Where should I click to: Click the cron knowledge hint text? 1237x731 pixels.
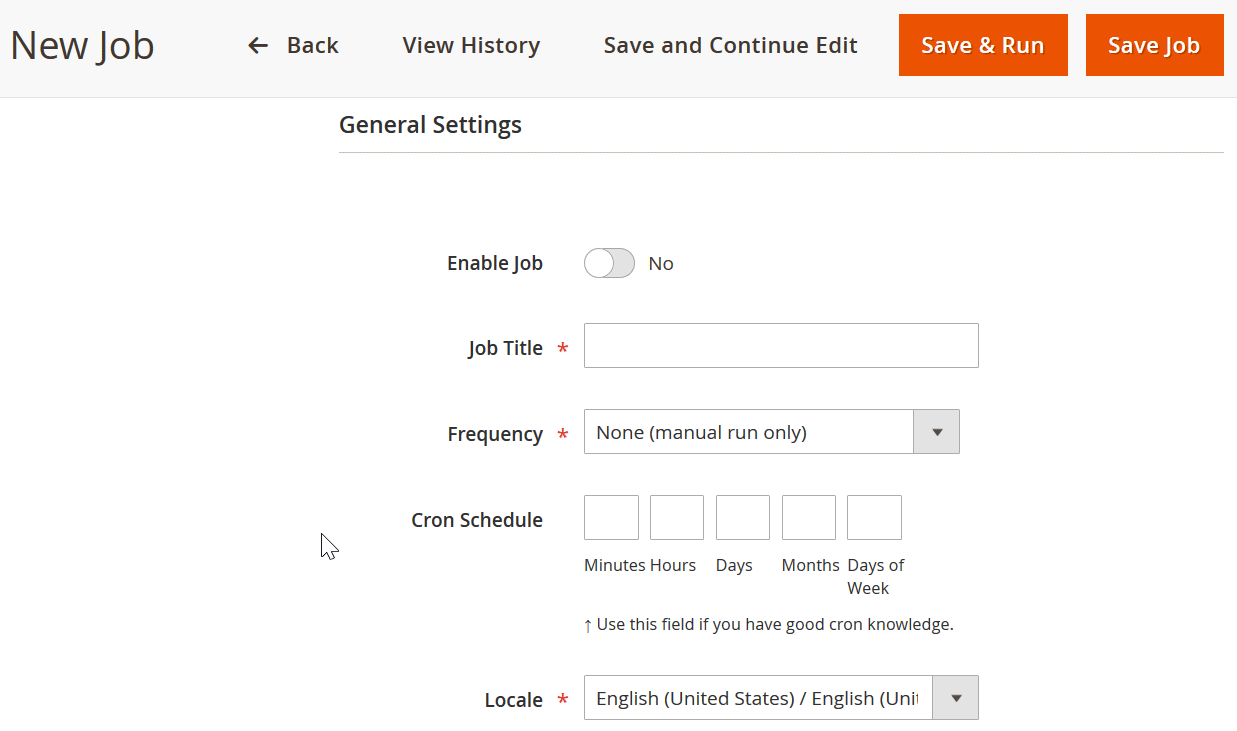pos(775,624)
